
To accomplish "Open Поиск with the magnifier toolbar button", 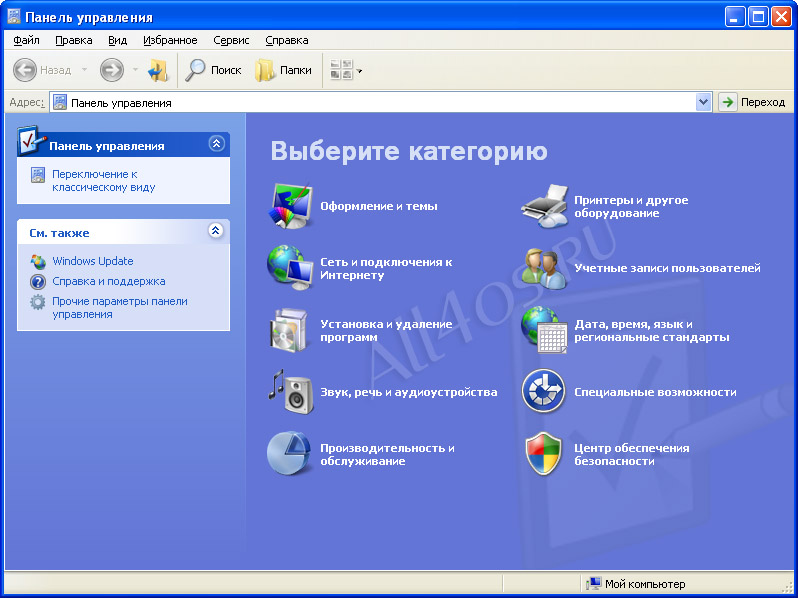I will [213, 70].
